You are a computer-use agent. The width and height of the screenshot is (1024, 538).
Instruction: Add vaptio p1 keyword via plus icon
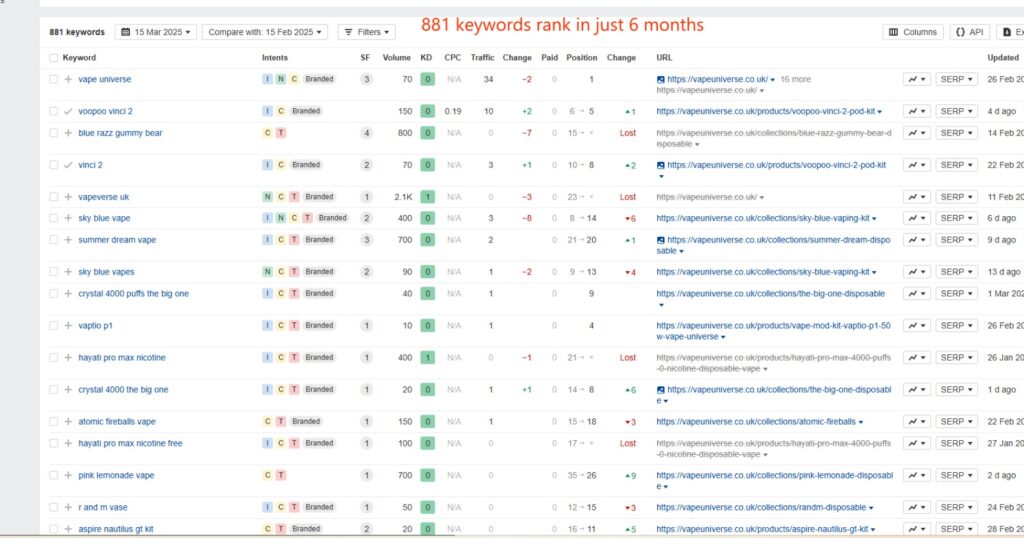(68, 325)
